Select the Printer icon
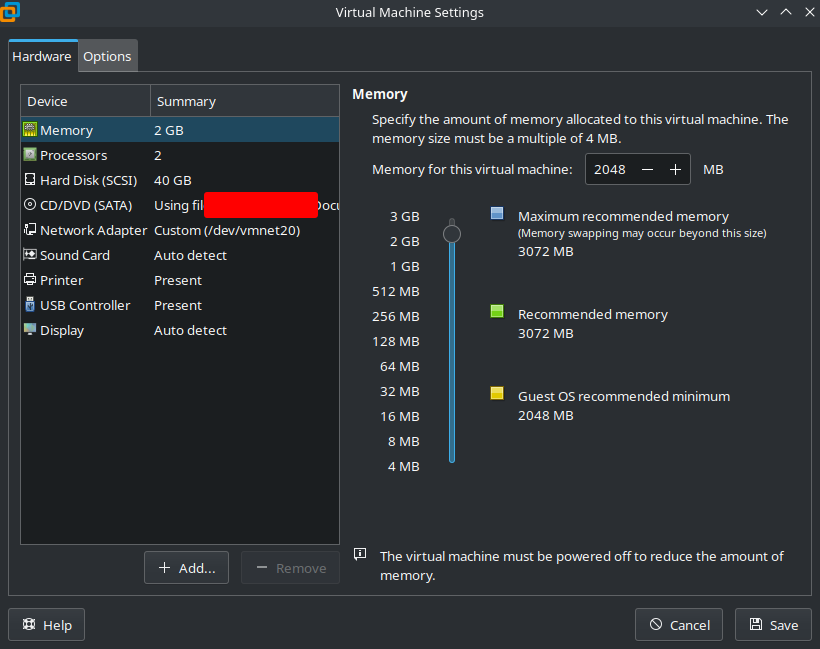 30,280
